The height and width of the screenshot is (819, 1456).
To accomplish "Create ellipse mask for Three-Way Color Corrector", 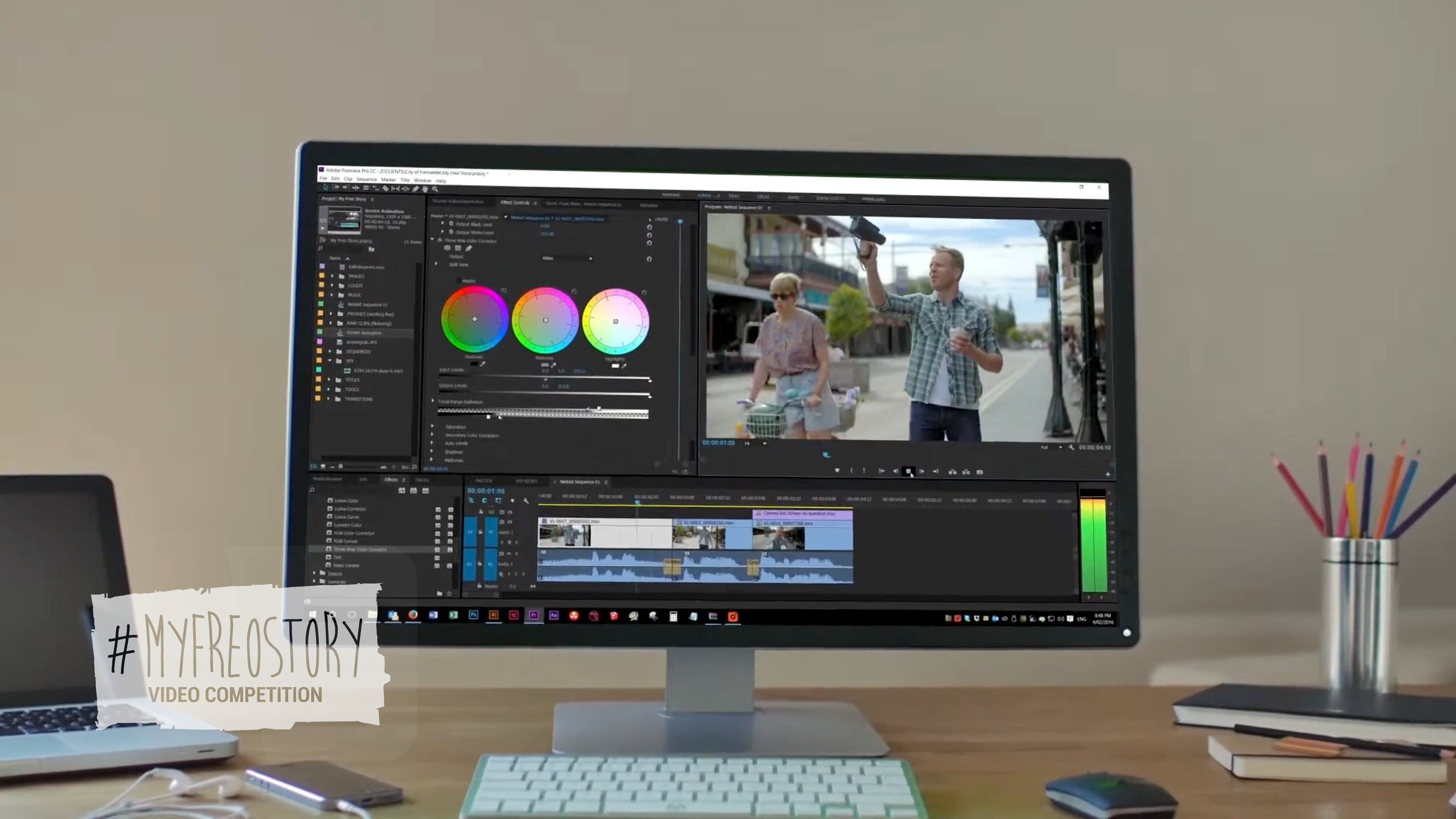I will pyautogui.click(x=448, y=248).
